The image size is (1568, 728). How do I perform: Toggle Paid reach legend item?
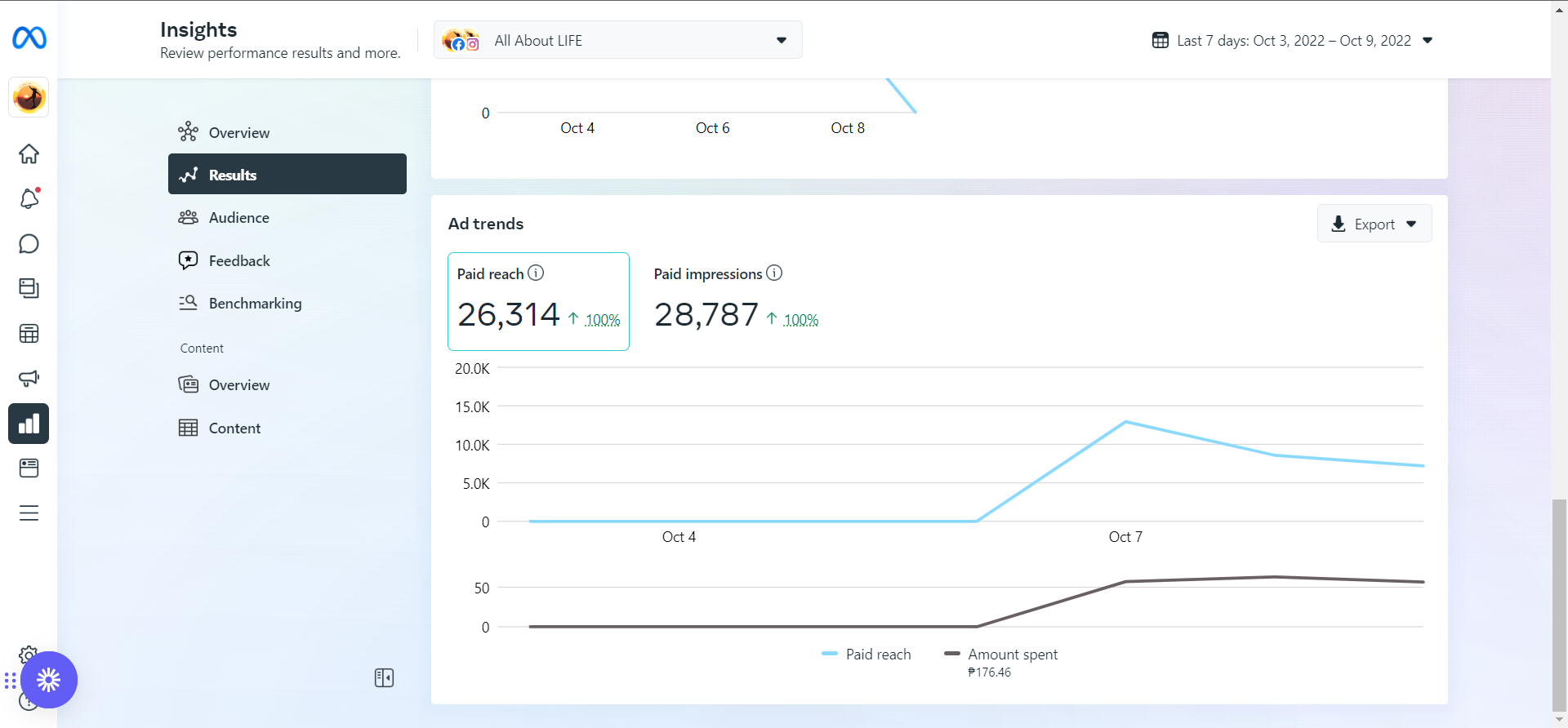point(866,654)
